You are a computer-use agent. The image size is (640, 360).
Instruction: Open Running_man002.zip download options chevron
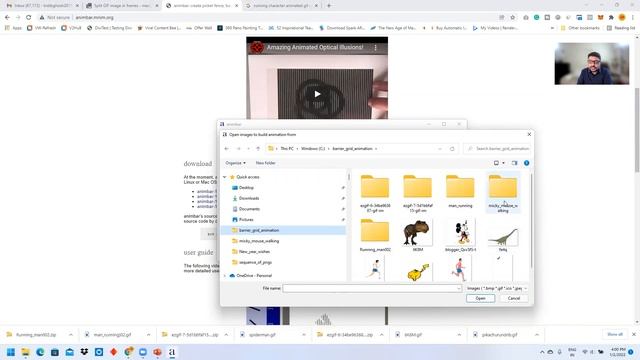click(x=71, y=335)
